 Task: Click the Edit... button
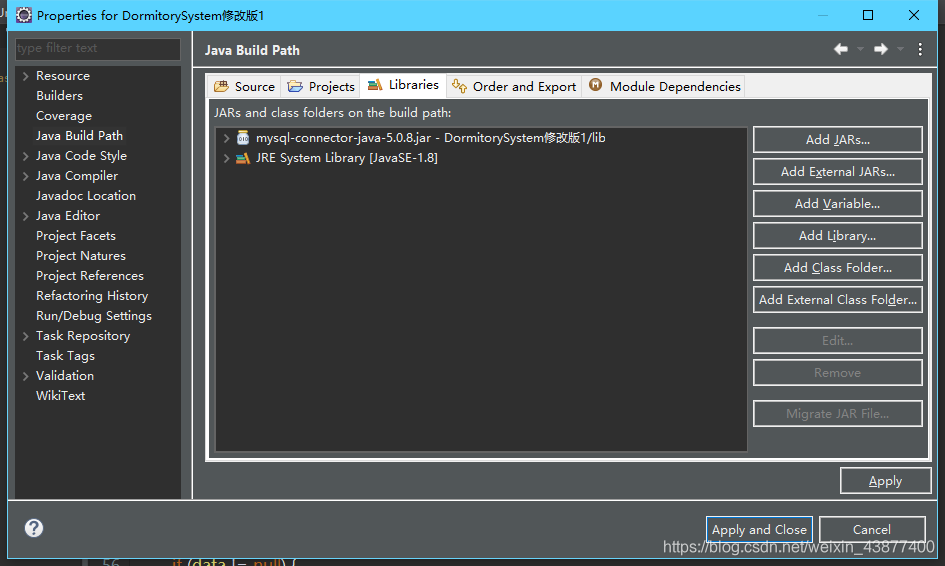tap(837, 341)
